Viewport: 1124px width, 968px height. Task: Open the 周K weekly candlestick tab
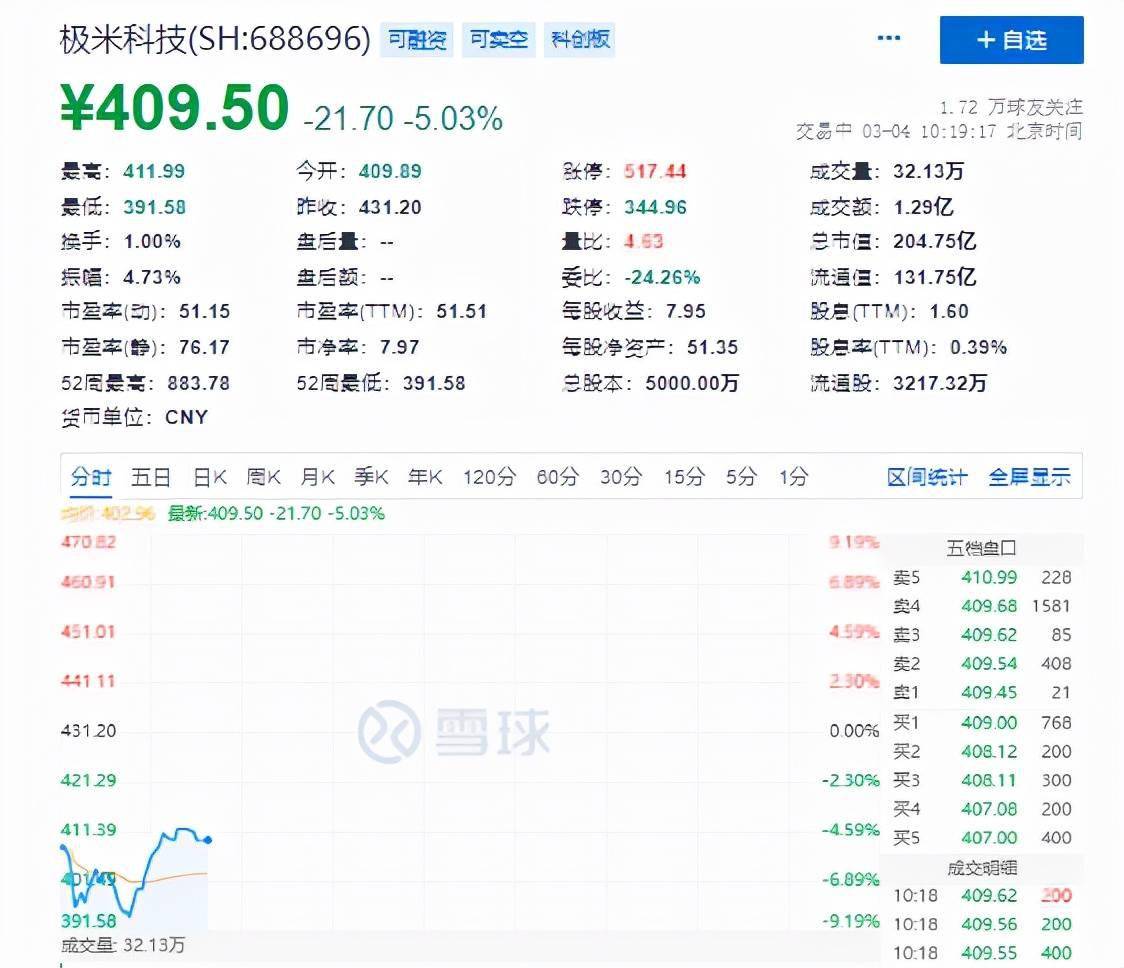pos(262,477)
